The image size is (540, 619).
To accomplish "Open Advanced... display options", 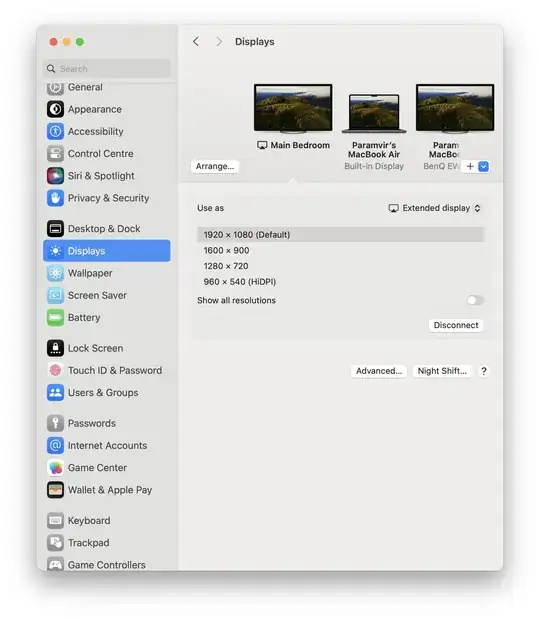I will pos(379,371).
